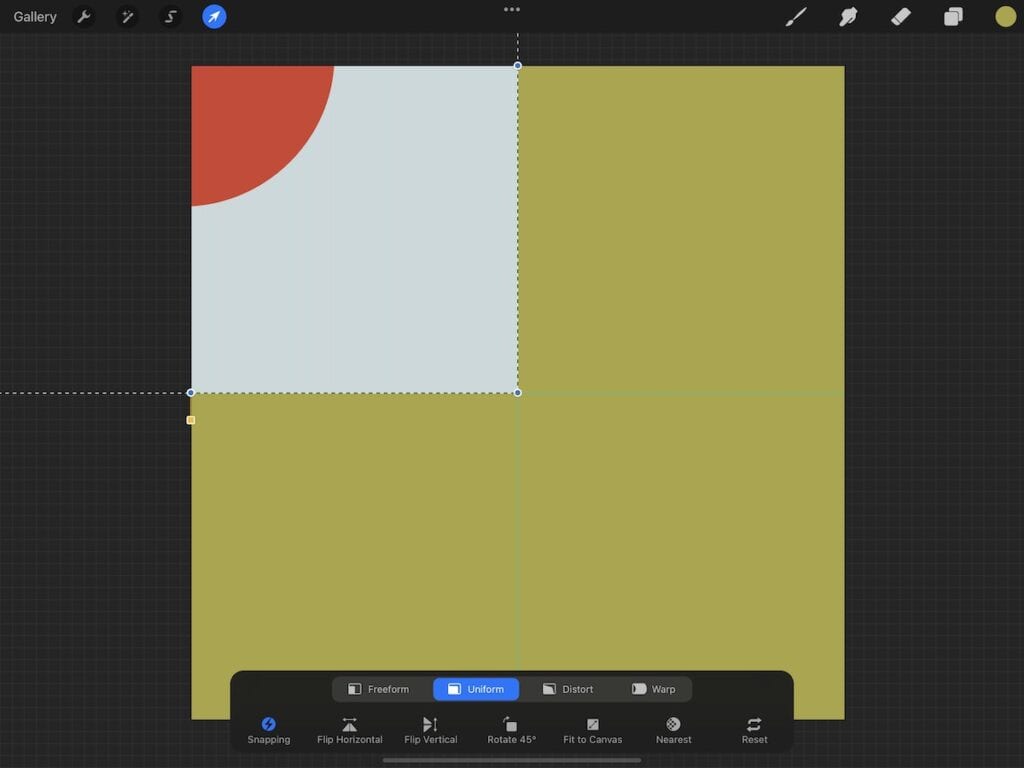Open the active color swatch
The height and width of the screenshot is (768, 1024).
coord(1004,16)
